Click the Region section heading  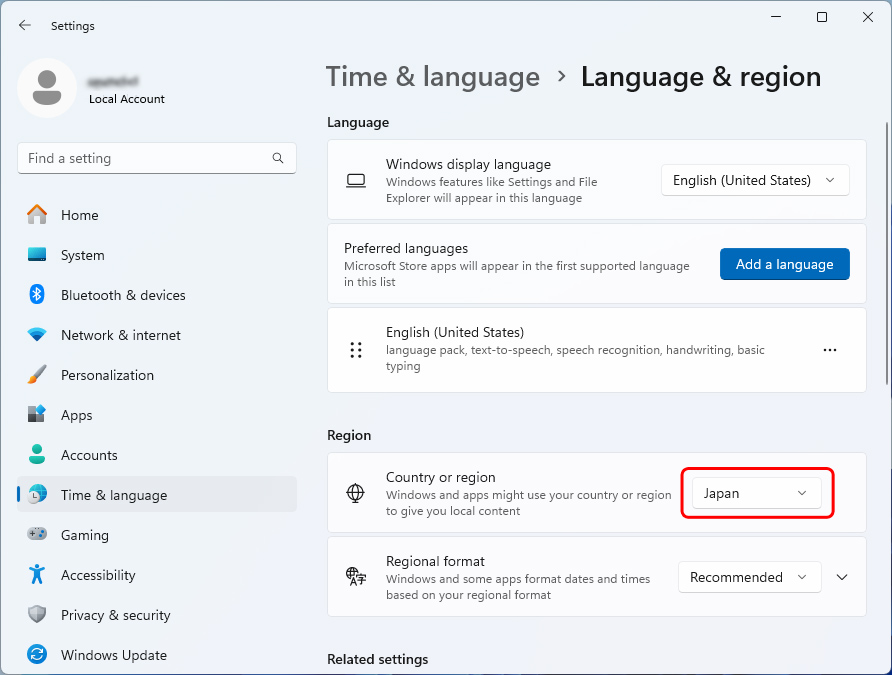coord(349,435)
